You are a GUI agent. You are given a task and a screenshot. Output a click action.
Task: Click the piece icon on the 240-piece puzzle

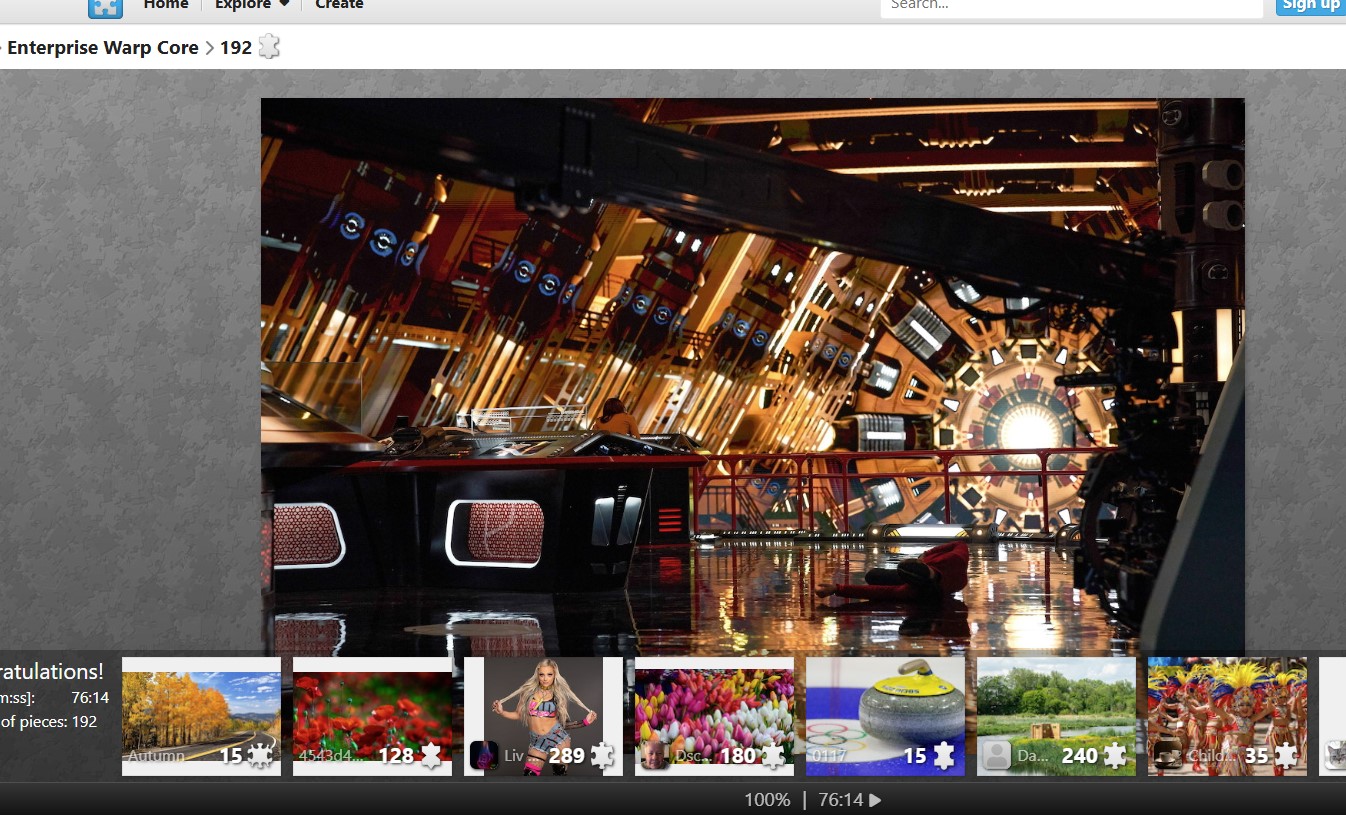tap(1115, 756)
